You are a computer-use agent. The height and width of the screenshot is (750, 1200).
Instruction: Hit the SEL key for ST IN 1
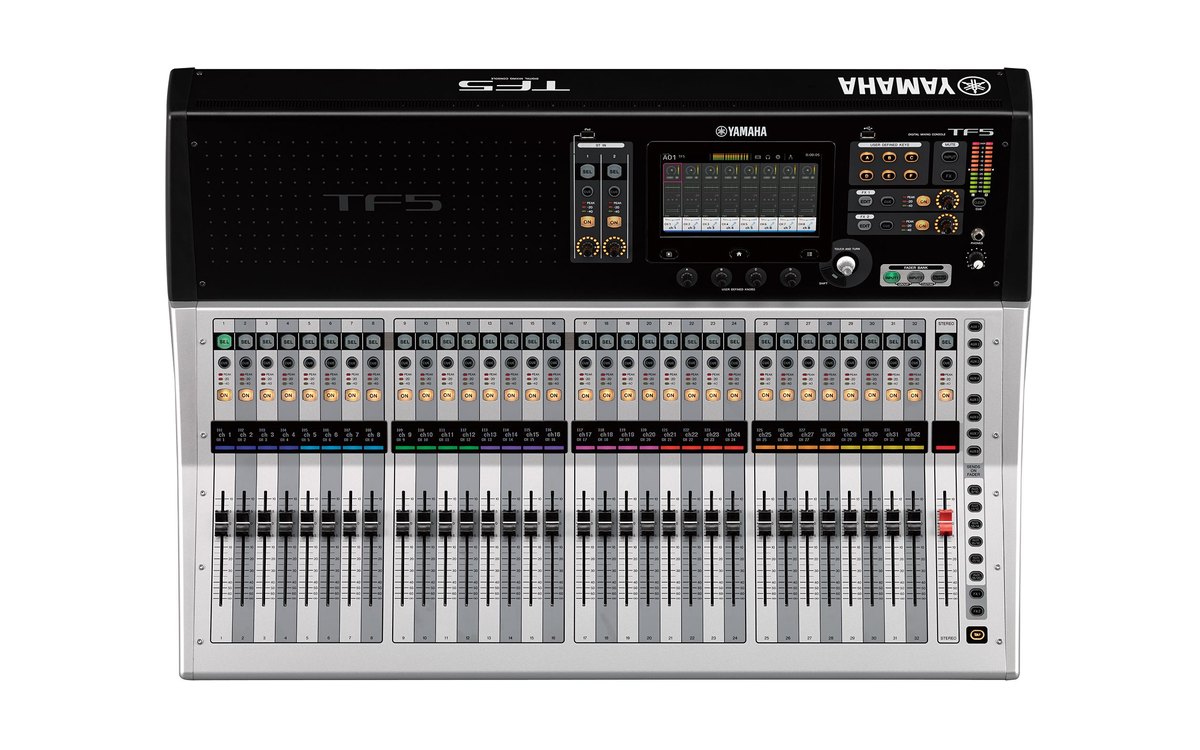pos(587,171)
